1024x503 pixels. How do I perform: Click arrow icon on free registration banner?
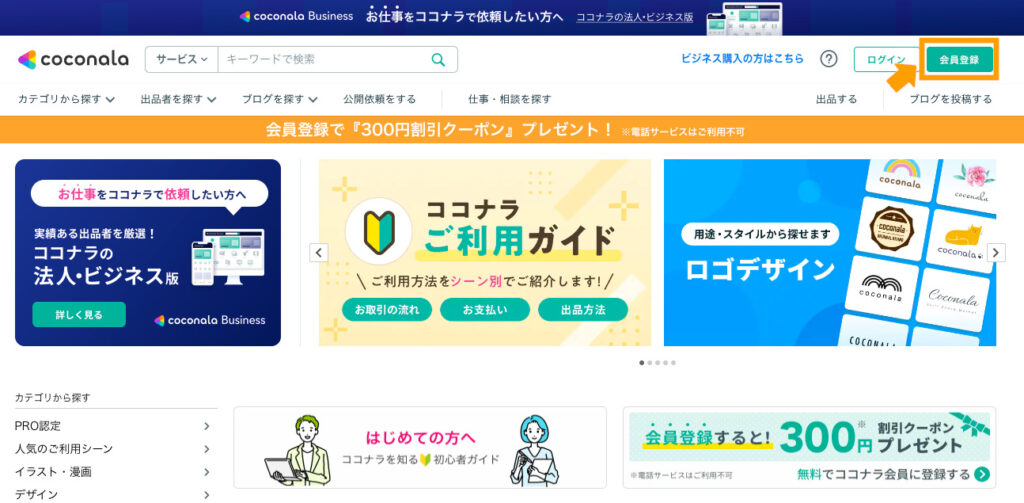(982, 474)
